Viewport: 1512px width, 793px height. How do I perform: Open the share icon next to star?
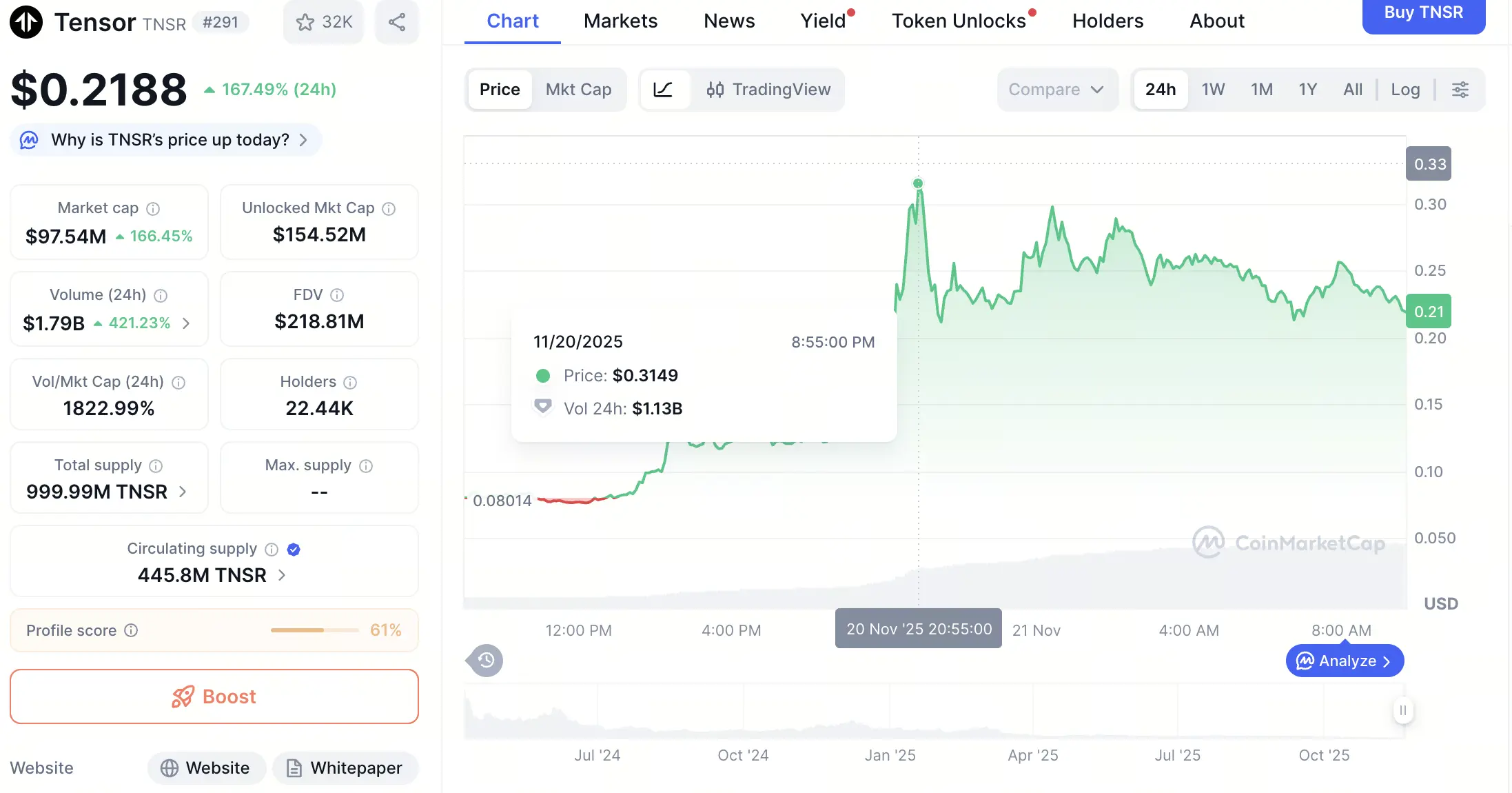pyautogui.click(x=397, y=21)
